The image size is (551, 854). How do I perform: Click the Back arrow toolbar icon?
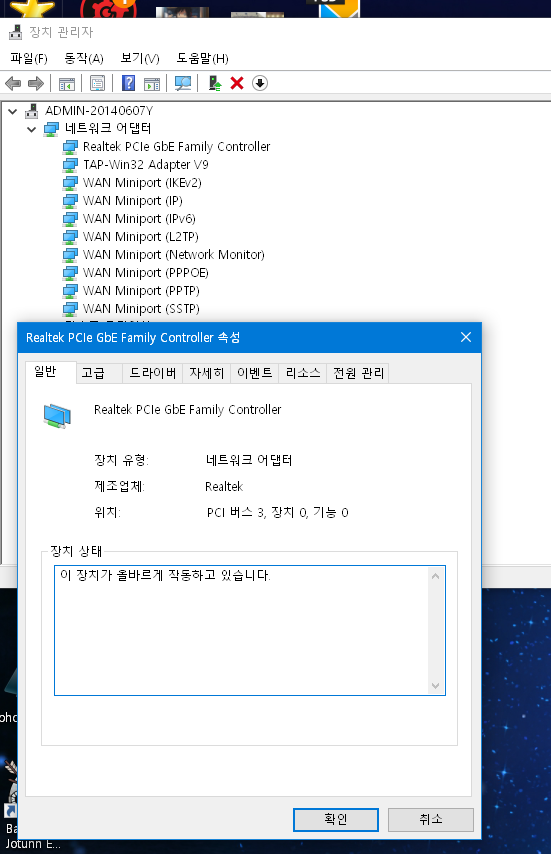(x=13, y=83)
